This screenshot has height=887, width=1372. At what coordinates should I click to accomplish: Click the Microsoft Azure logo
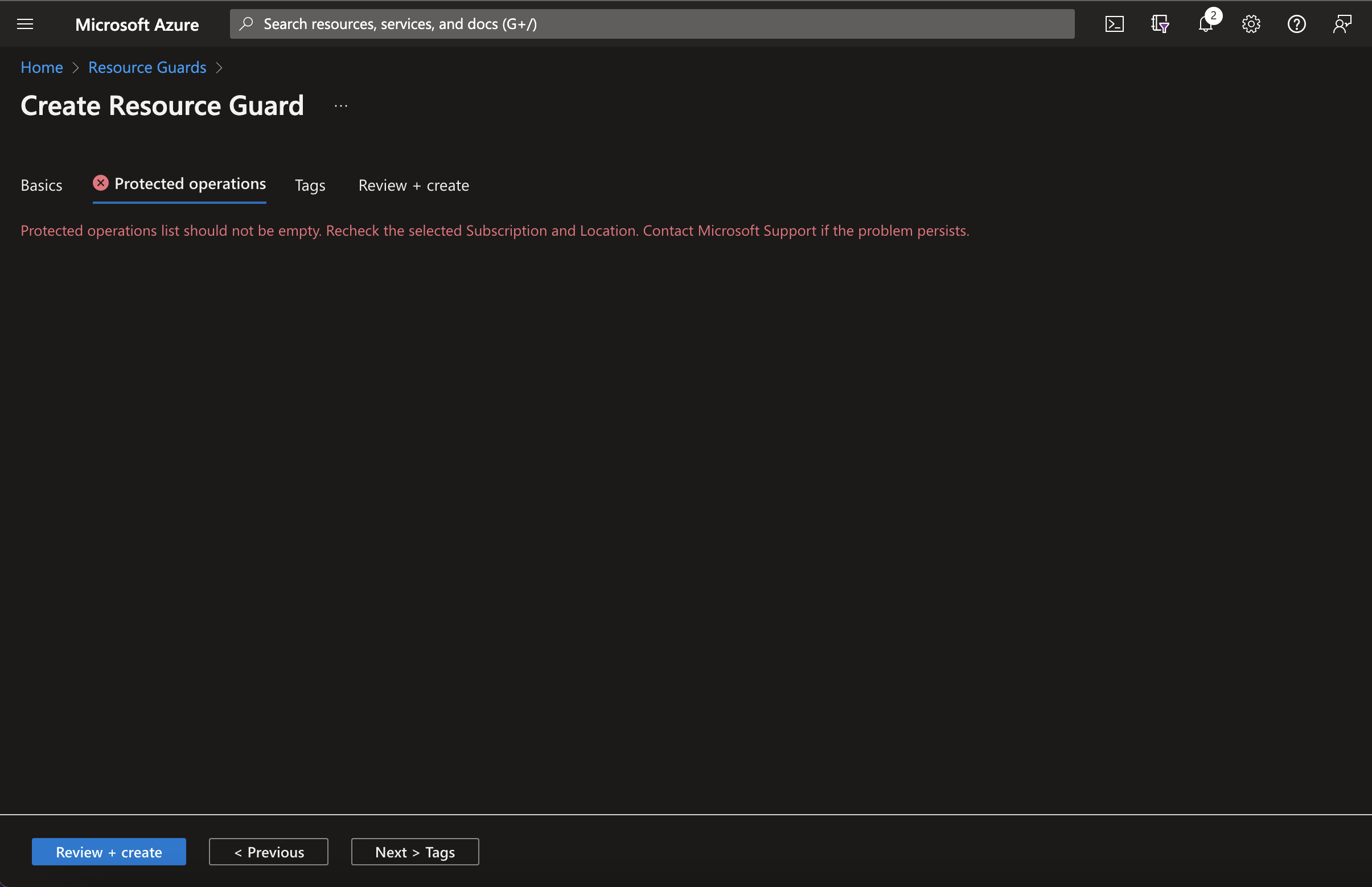point(137,23)
